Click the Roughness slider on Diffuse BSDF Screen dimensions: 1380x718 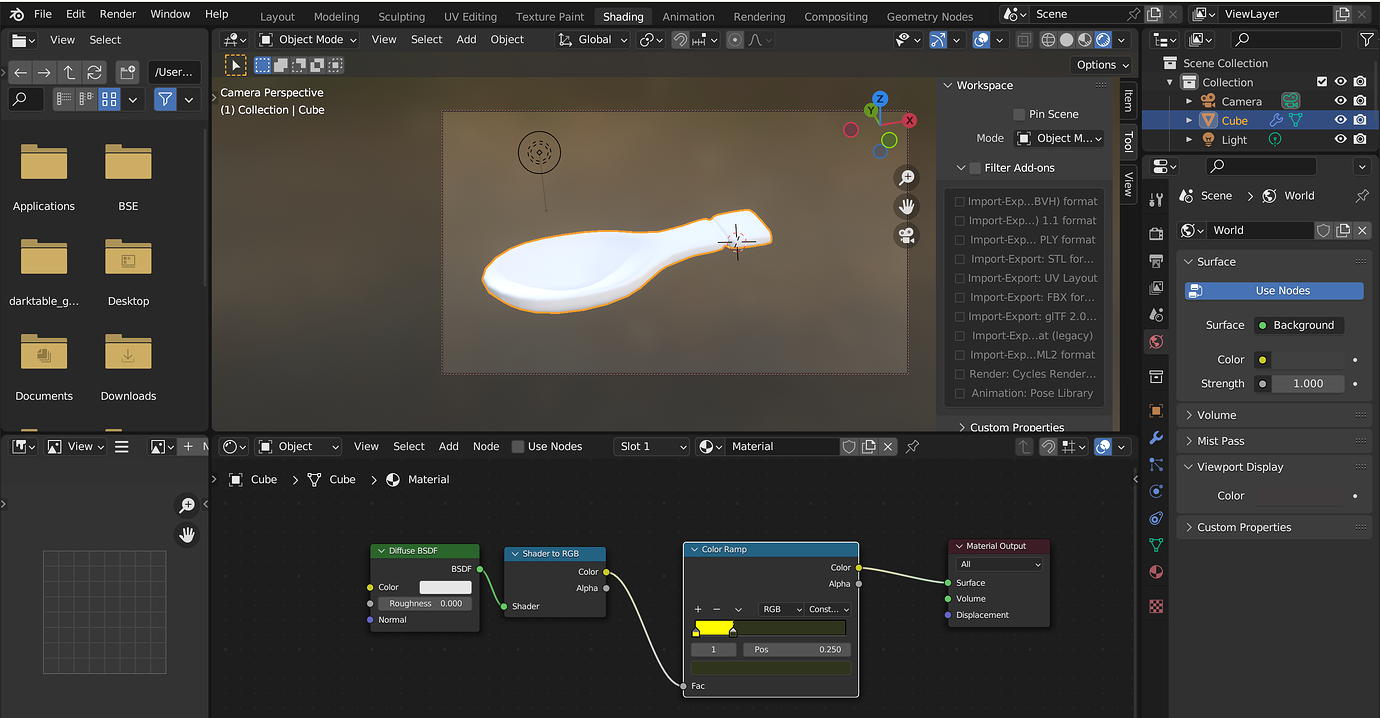426,604
